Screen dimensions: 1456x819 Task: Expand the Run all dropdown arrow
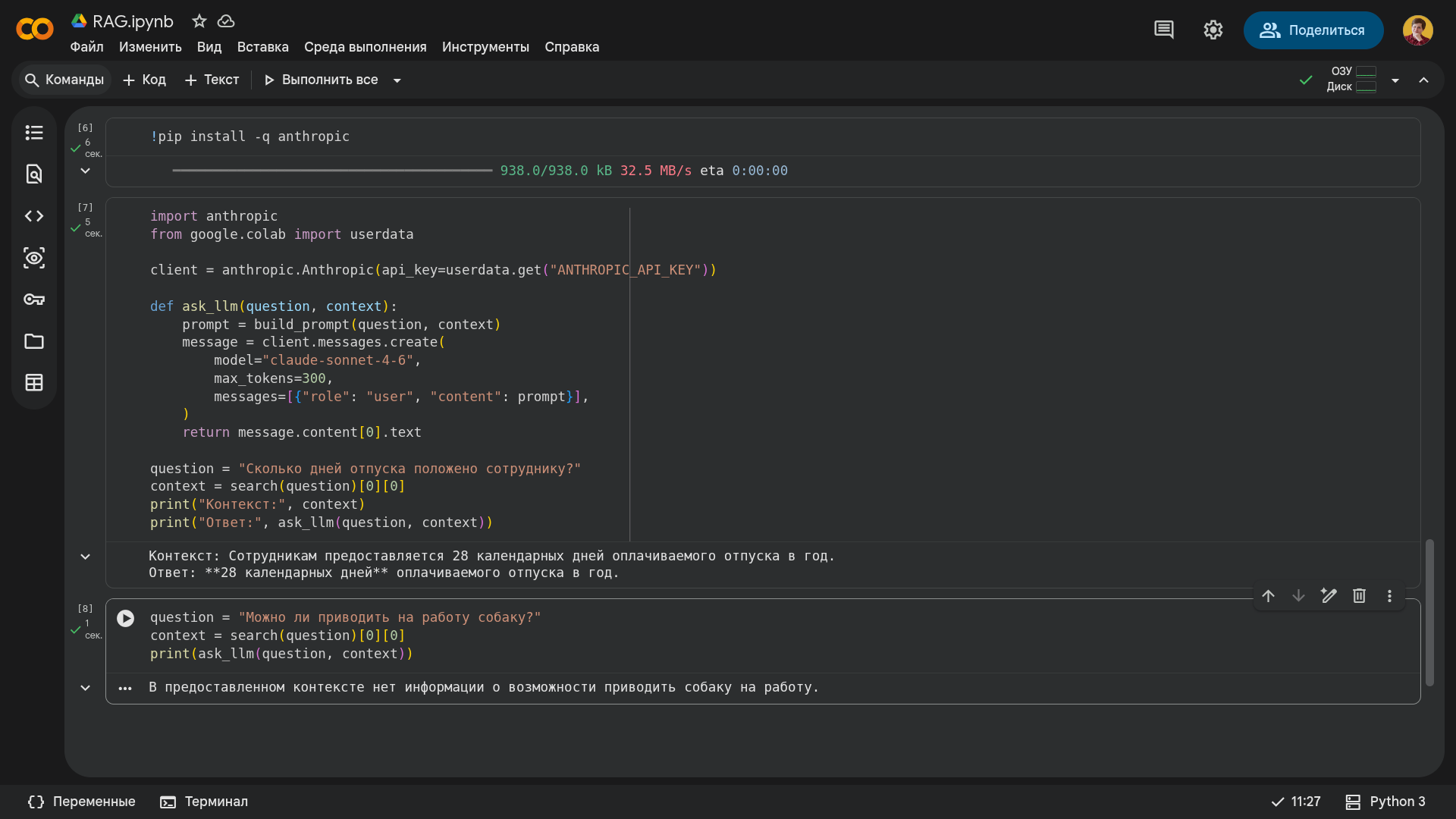[x=397, y=80]
